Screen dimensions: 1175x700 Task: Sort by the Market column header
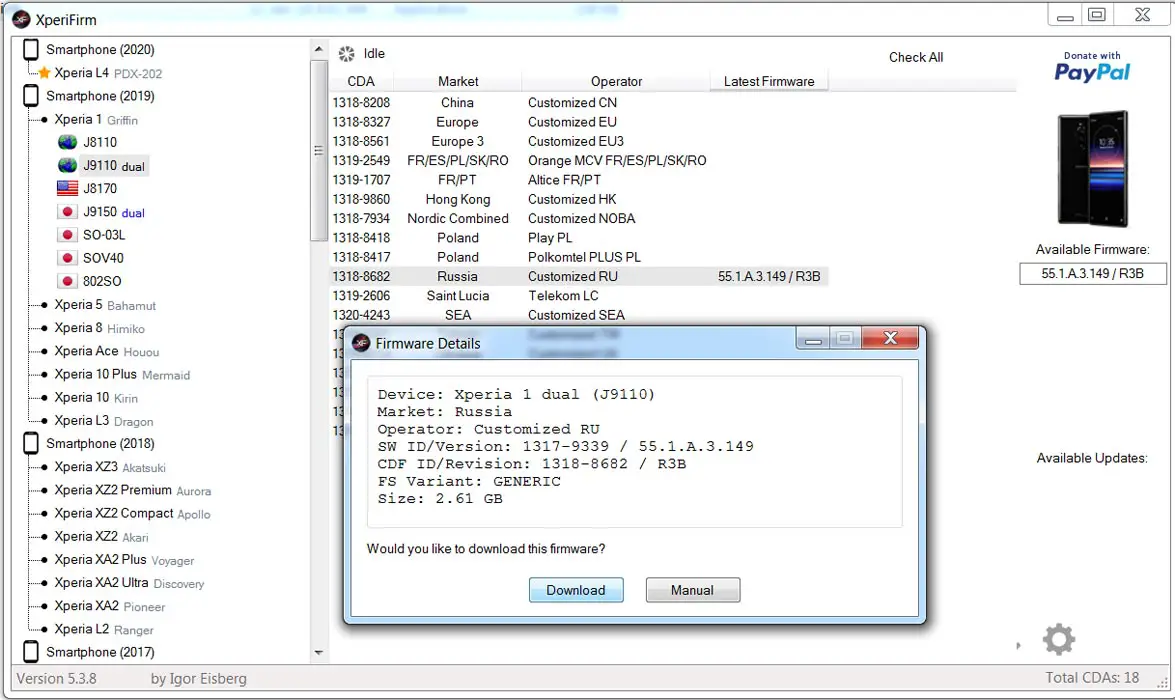click(458, 81)
